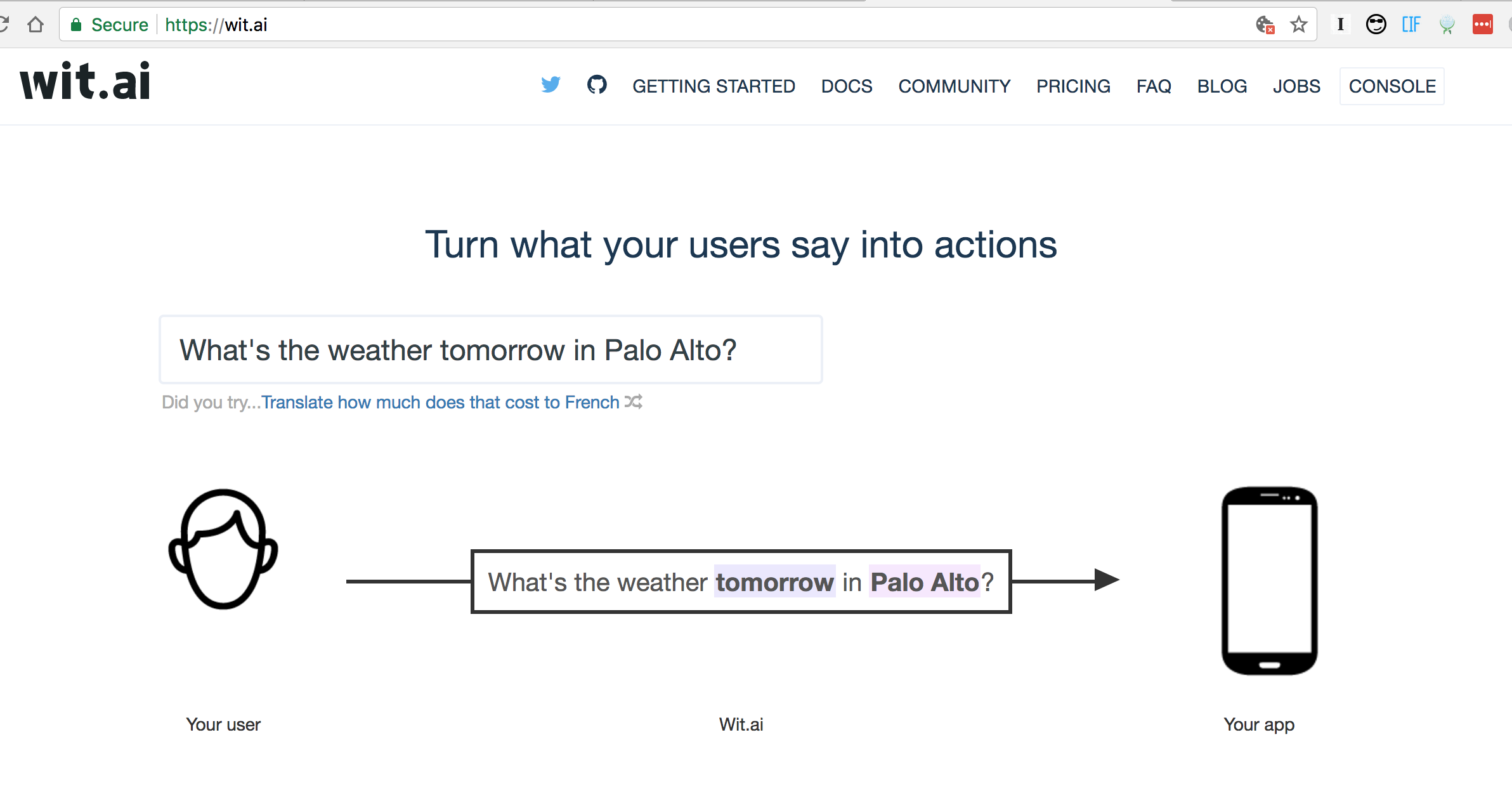1512x808 pixels.
Task: Open the wit.ai Twitter page icon
Action: (551, 85)
